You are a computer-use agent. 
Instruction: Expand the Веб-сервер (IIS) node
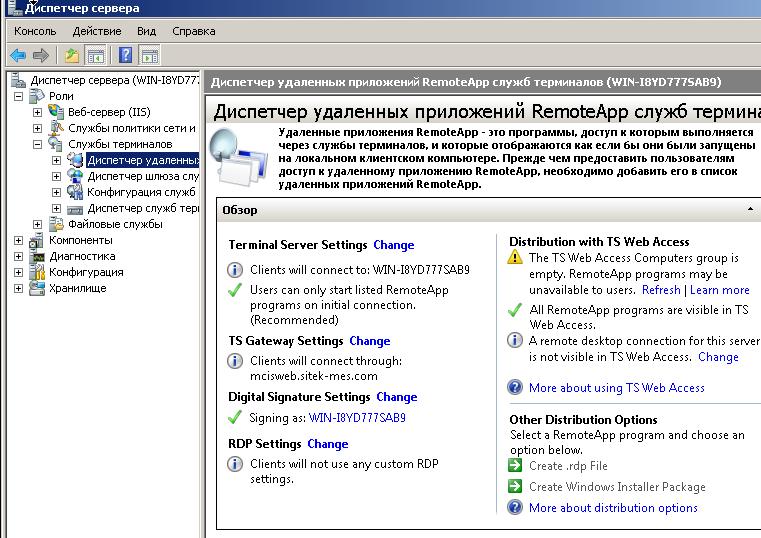click(x=37, y=112)
